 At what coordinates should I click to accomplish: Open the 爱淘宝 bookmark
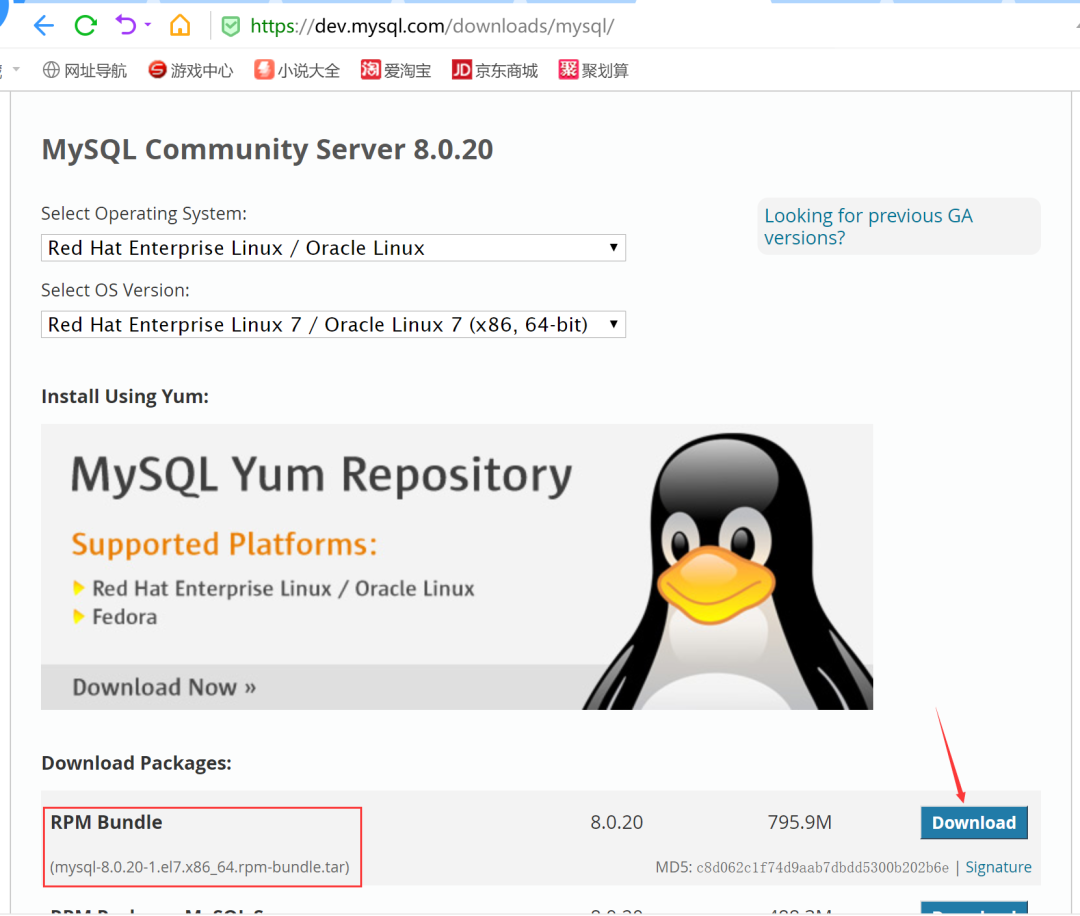(396, 70)
